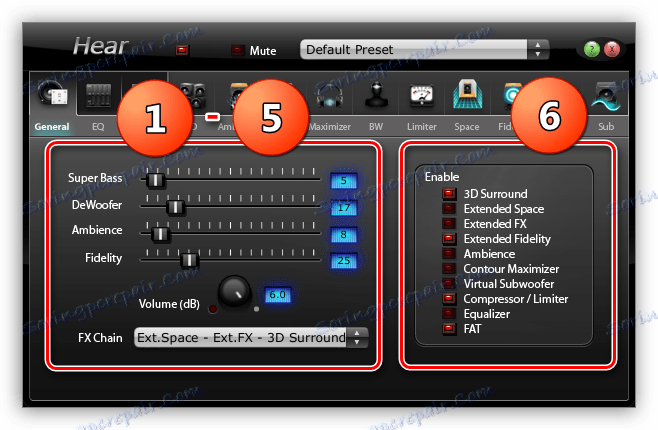Toggle the FAT effect
This screenshot has width=658, height=430.
(449, 328)
